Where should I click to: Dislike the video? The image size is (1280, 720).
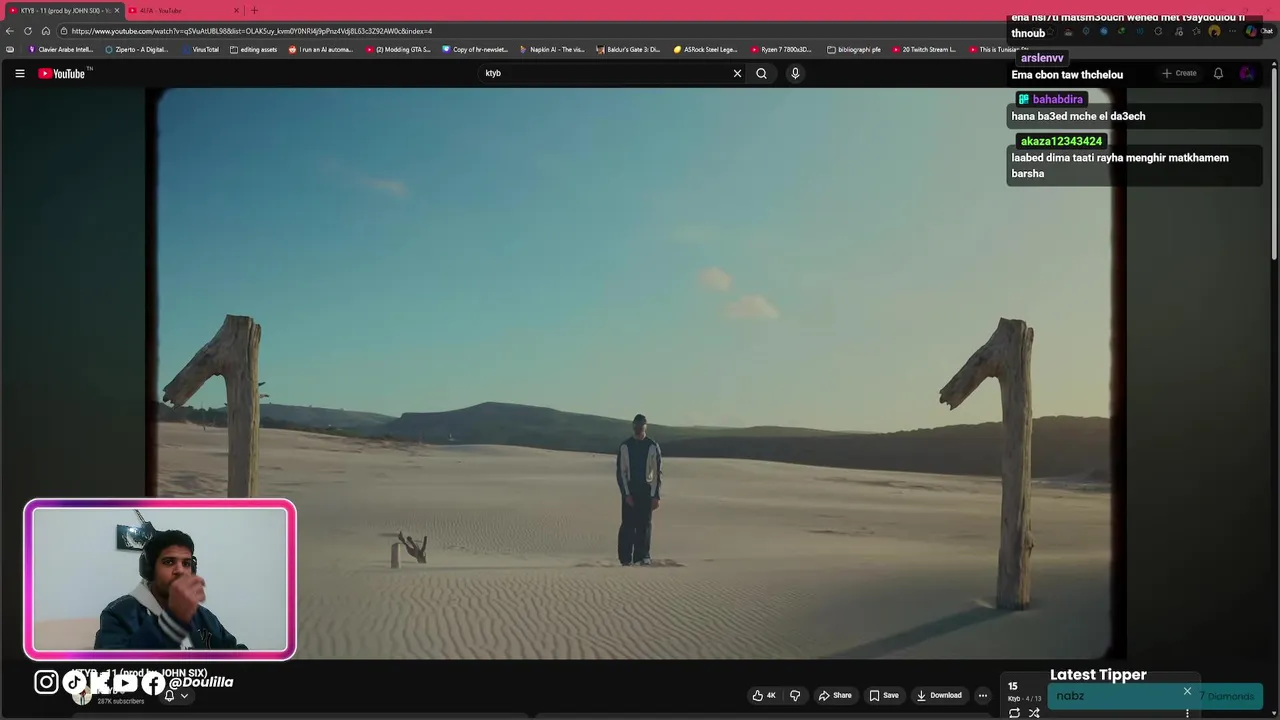click(x=795, y=695)
